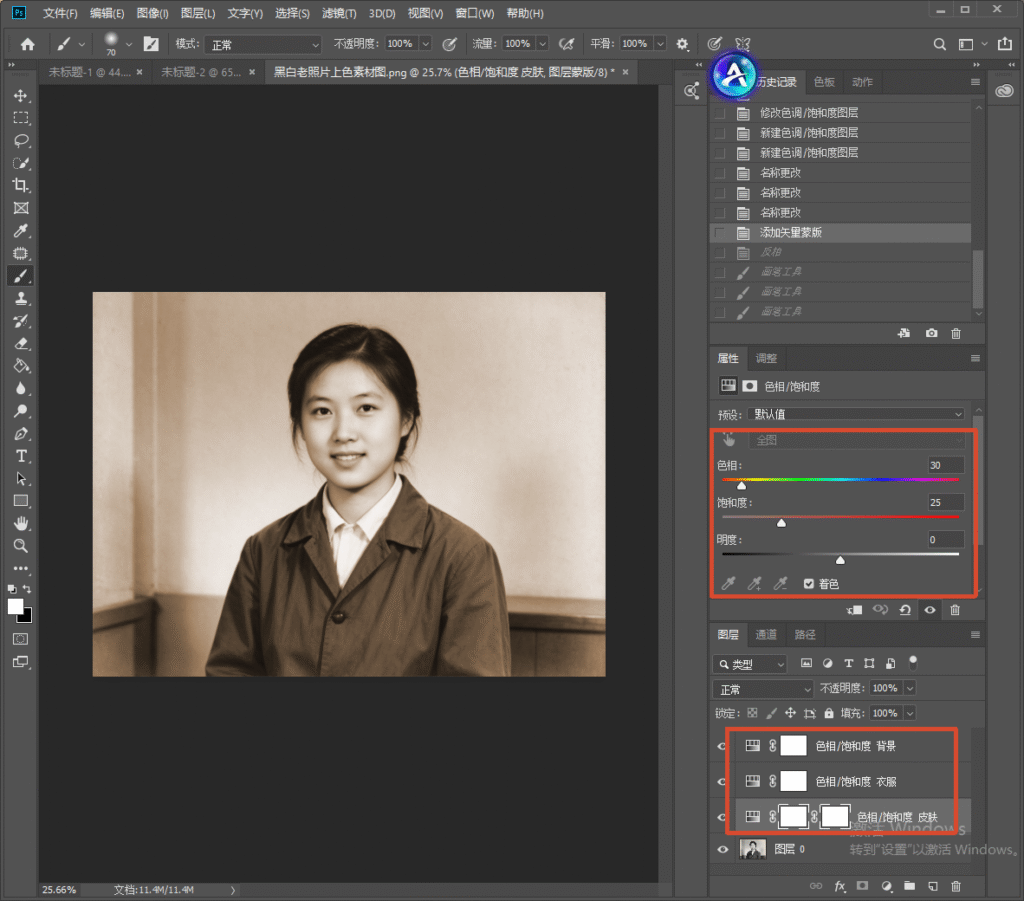
Task: Toggle the layer filter on/off switch
Action: click(913, 663)
